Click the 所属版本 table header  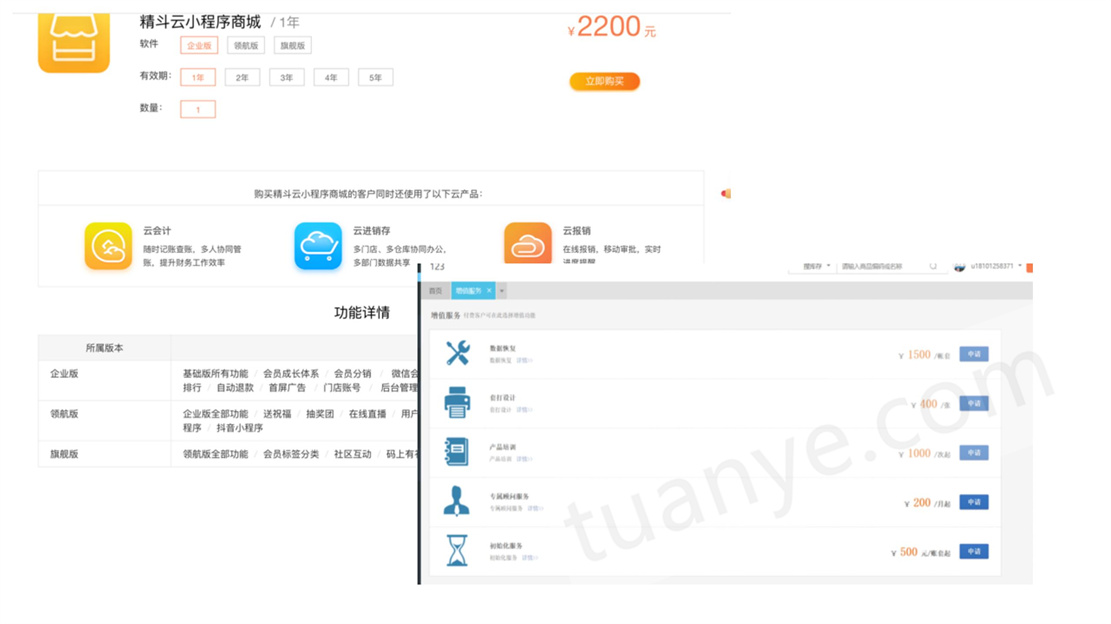pos(104,348)
